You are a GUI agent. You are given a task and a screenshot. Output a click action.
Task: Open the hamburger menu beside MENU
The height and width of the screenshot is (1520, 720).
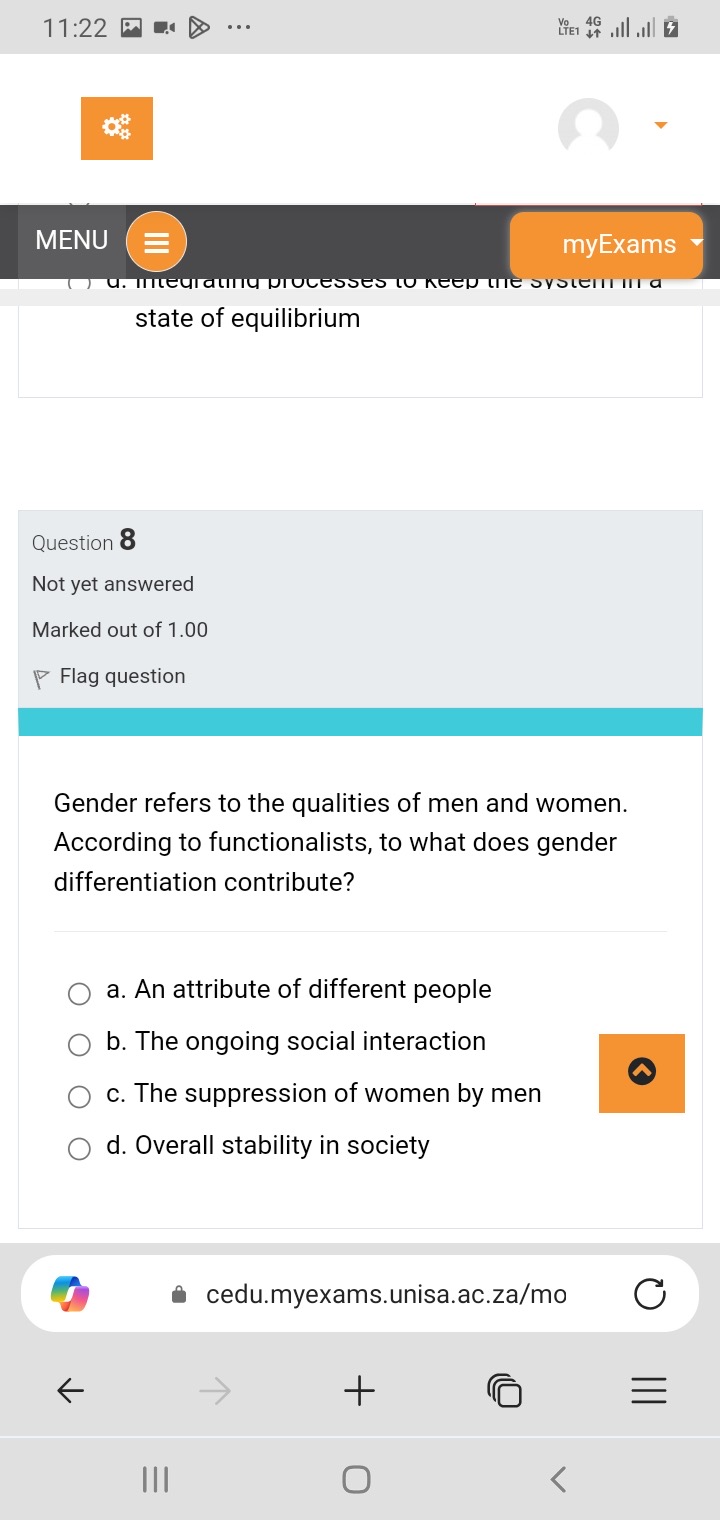(156, 241)
